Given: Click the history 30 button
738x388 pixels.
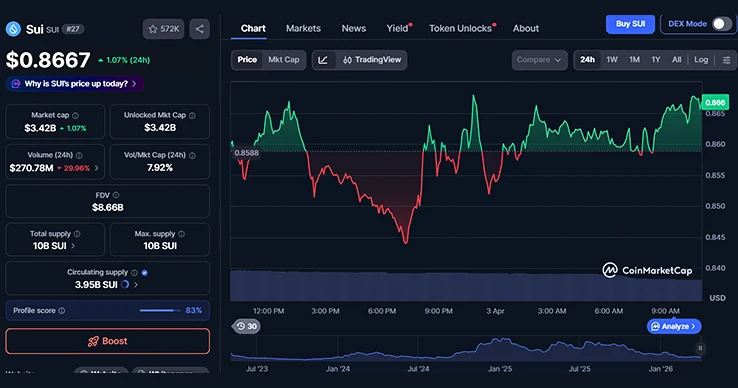Looking at the screenshot, I should click(x=247, y=326).
